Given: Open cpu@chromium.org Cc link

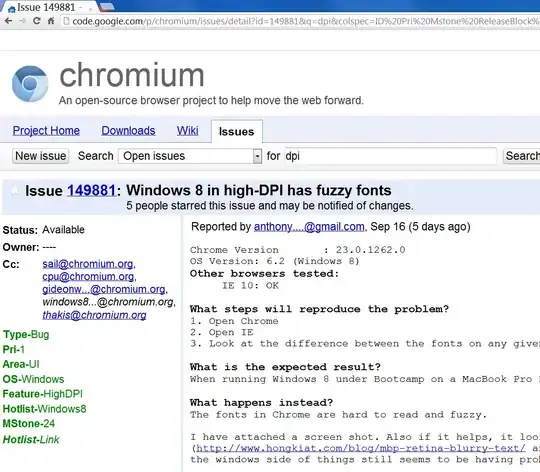Looking at the screenshot, I should 89,277.
